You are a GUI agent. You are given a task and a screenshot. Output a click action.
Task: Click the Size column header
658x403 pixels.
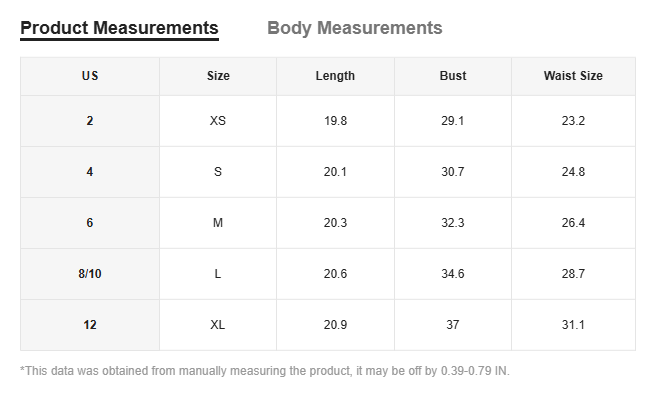(x=218, y=76)
